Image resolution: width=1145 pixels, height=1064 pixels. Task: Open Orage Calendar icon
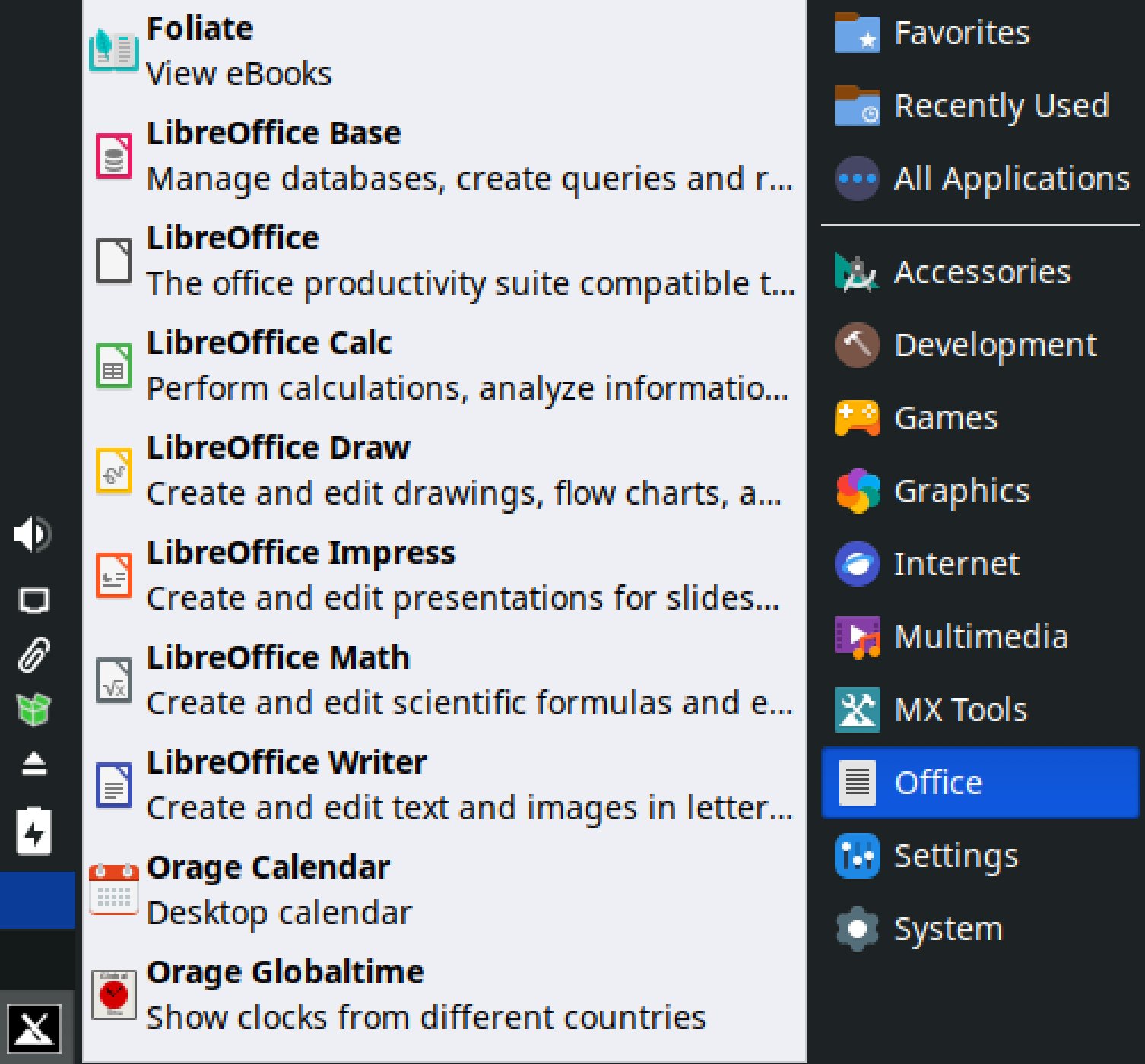coord(113,890)
